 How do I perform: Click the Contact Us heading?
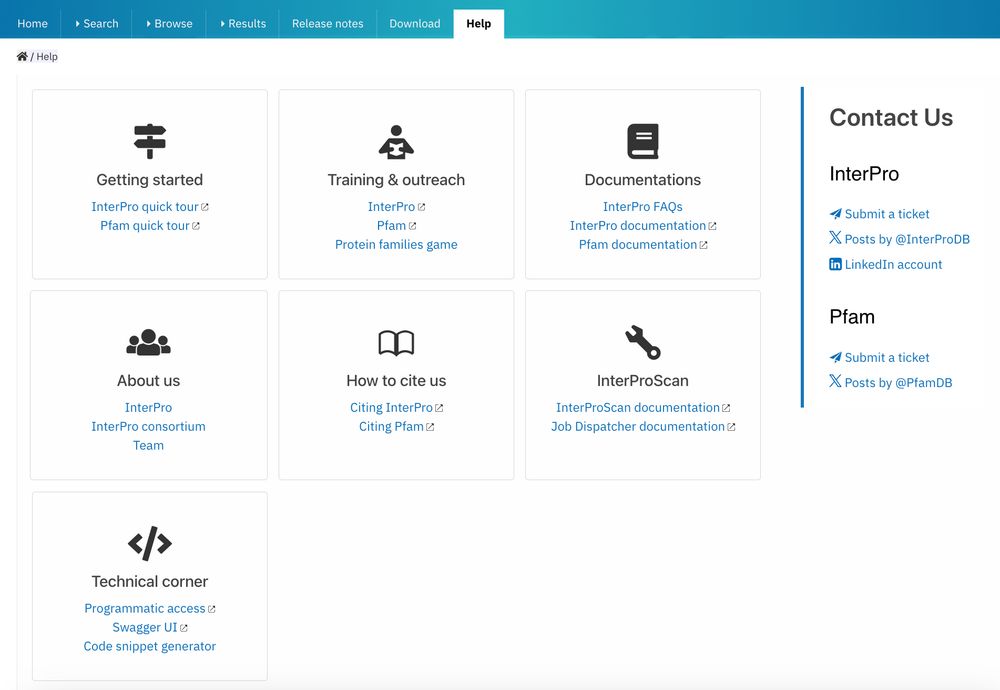(891, 117)
